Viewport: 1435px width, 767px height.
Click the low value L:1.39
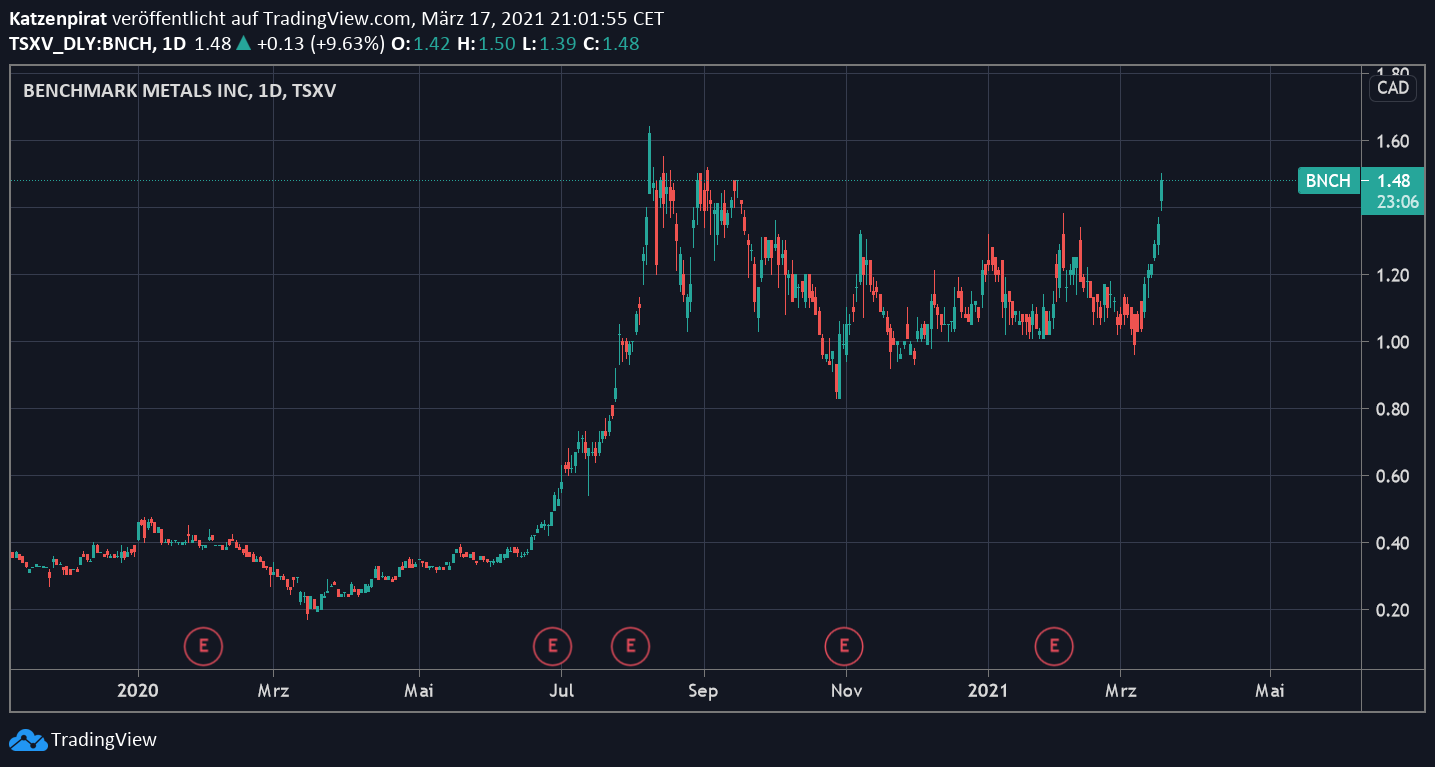[x=548, y=43]
